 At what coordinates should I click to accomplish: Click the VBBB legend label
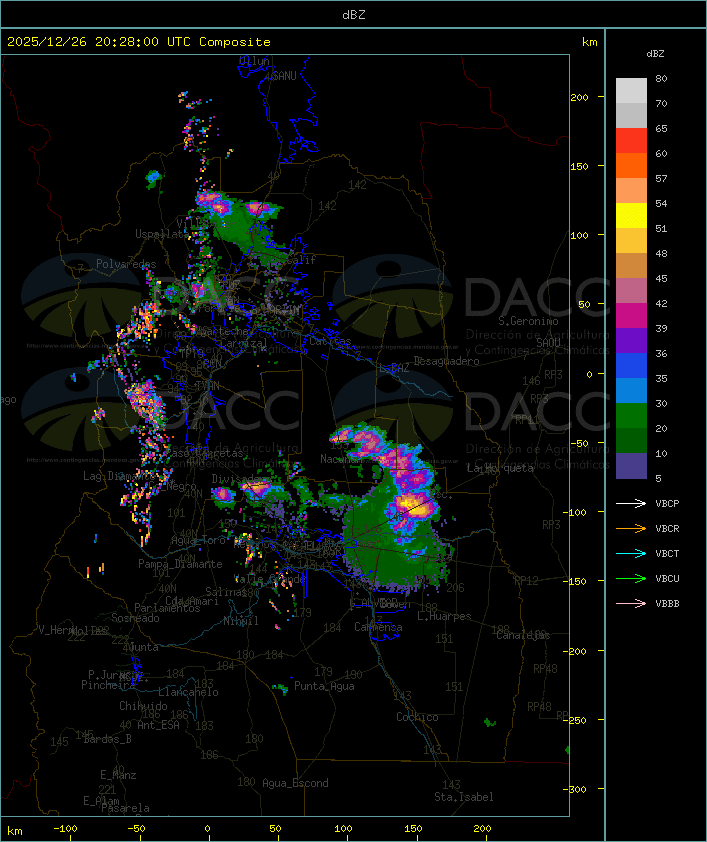(667, 604)
